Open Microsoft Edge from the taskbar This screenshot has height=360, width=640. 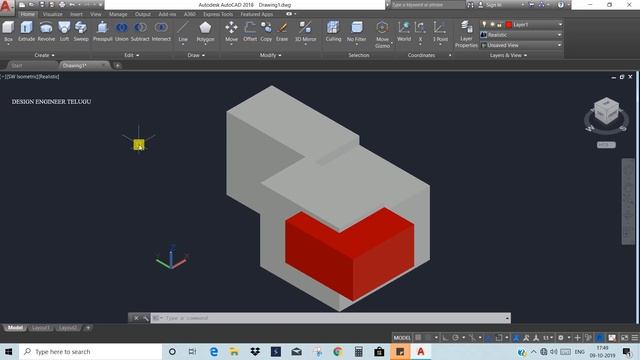[213, 351]
